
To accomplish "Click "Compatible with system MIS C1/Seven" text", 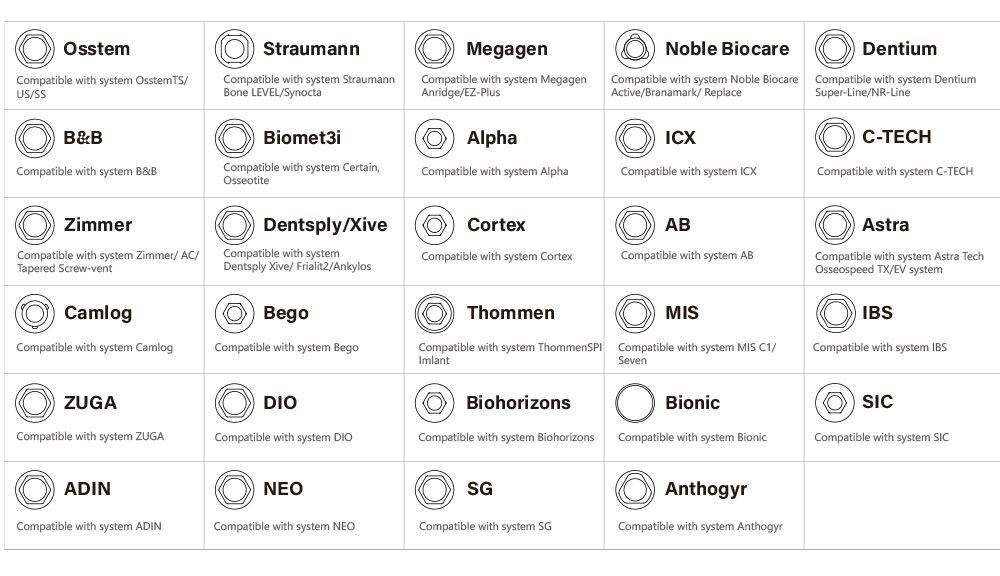I will (696, 354).
